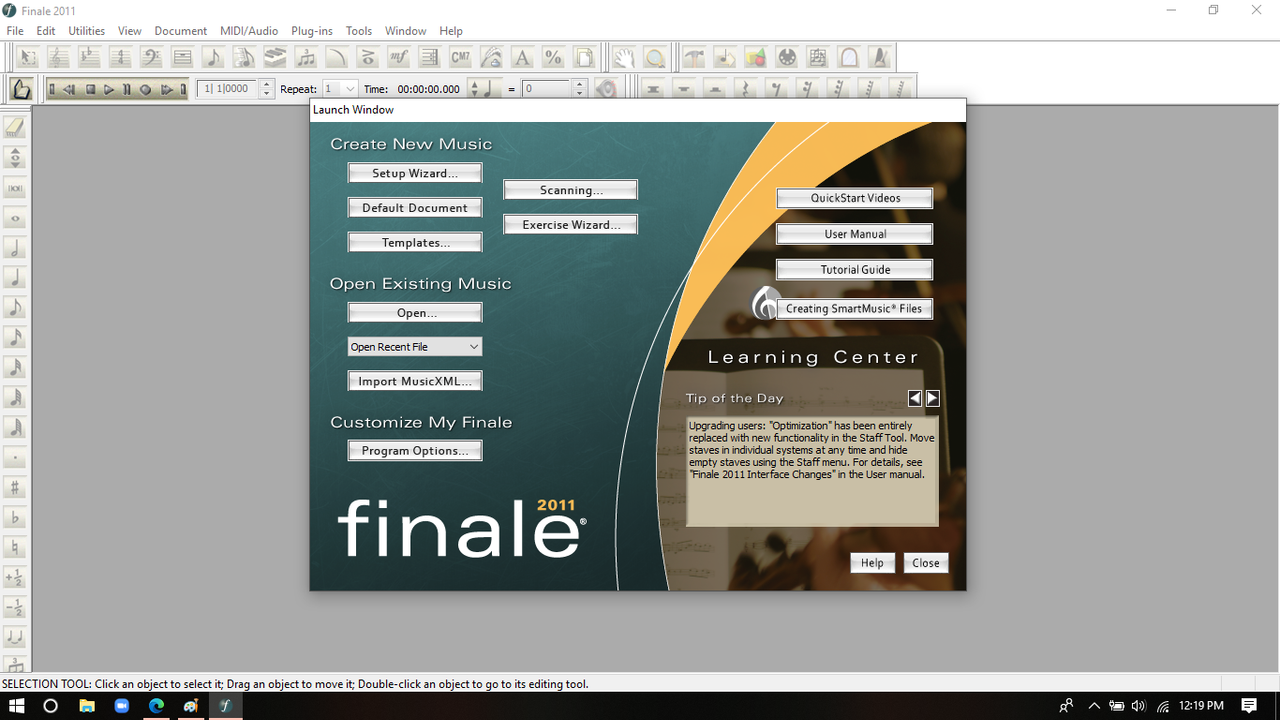Click the Program Options button

click(x=415, y=451)
